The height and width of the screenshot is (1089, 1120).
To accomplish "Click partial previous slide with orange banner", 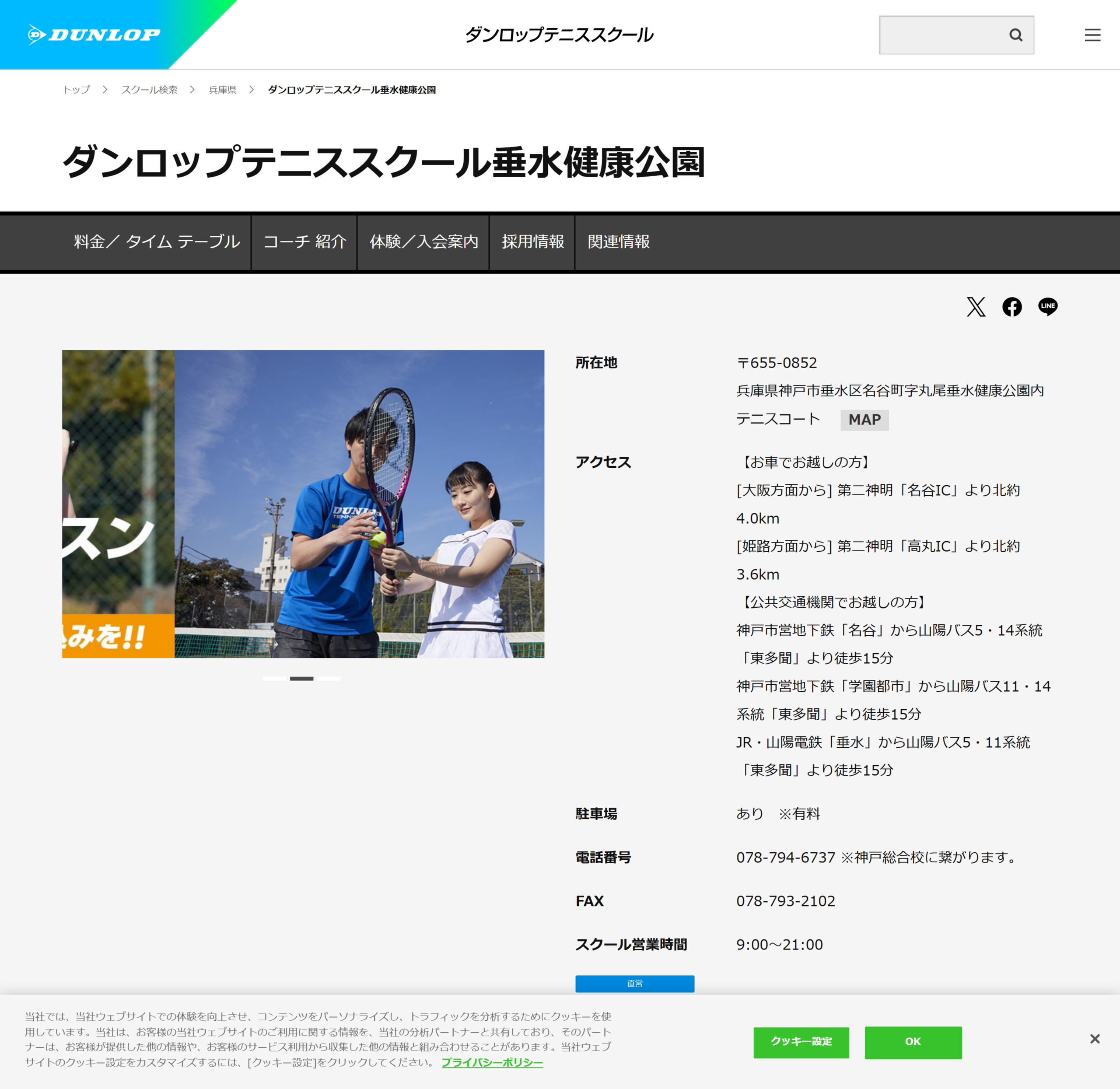I will coord(118,504).
